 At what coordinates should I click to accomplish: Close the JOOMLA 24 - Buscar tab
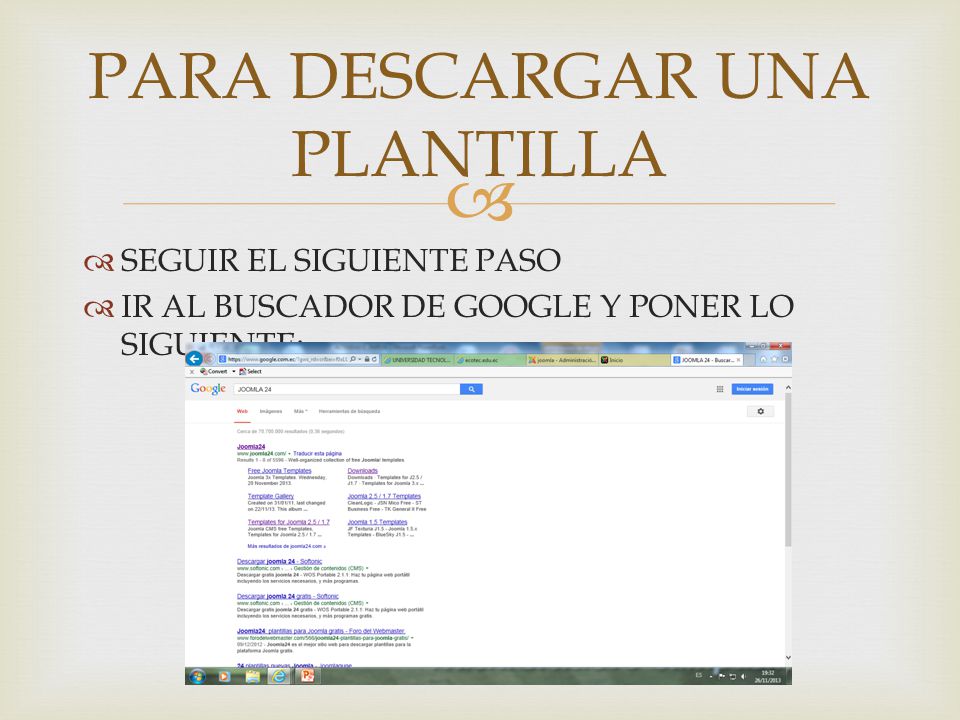pyautogui.click(x=739, y=360)
